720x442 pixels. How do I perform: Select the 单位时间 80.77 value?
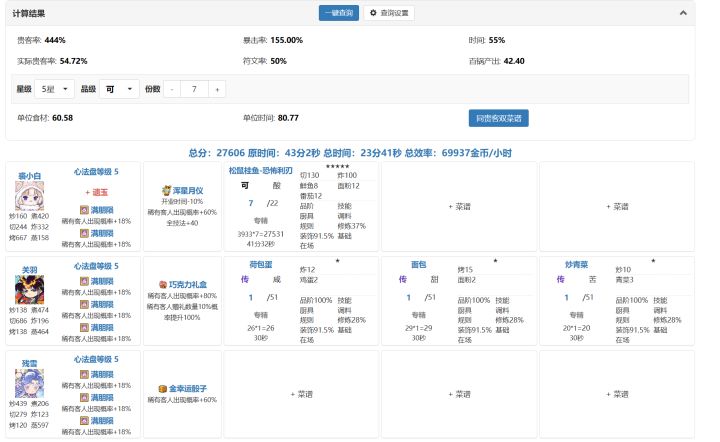(288, 118)
